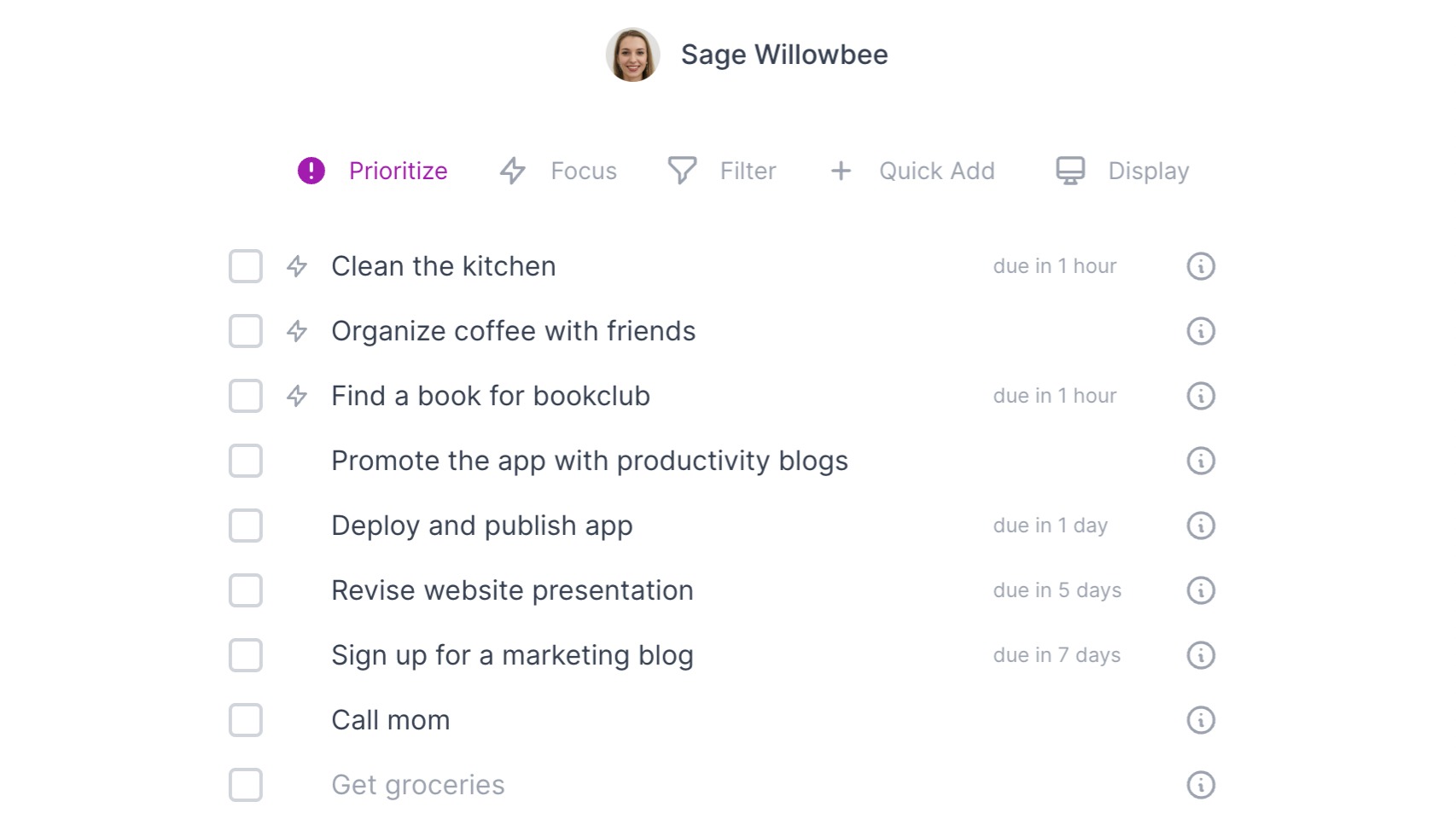
Task: Open Sage Willowbee's profile avatar
Action: [633, 55]
